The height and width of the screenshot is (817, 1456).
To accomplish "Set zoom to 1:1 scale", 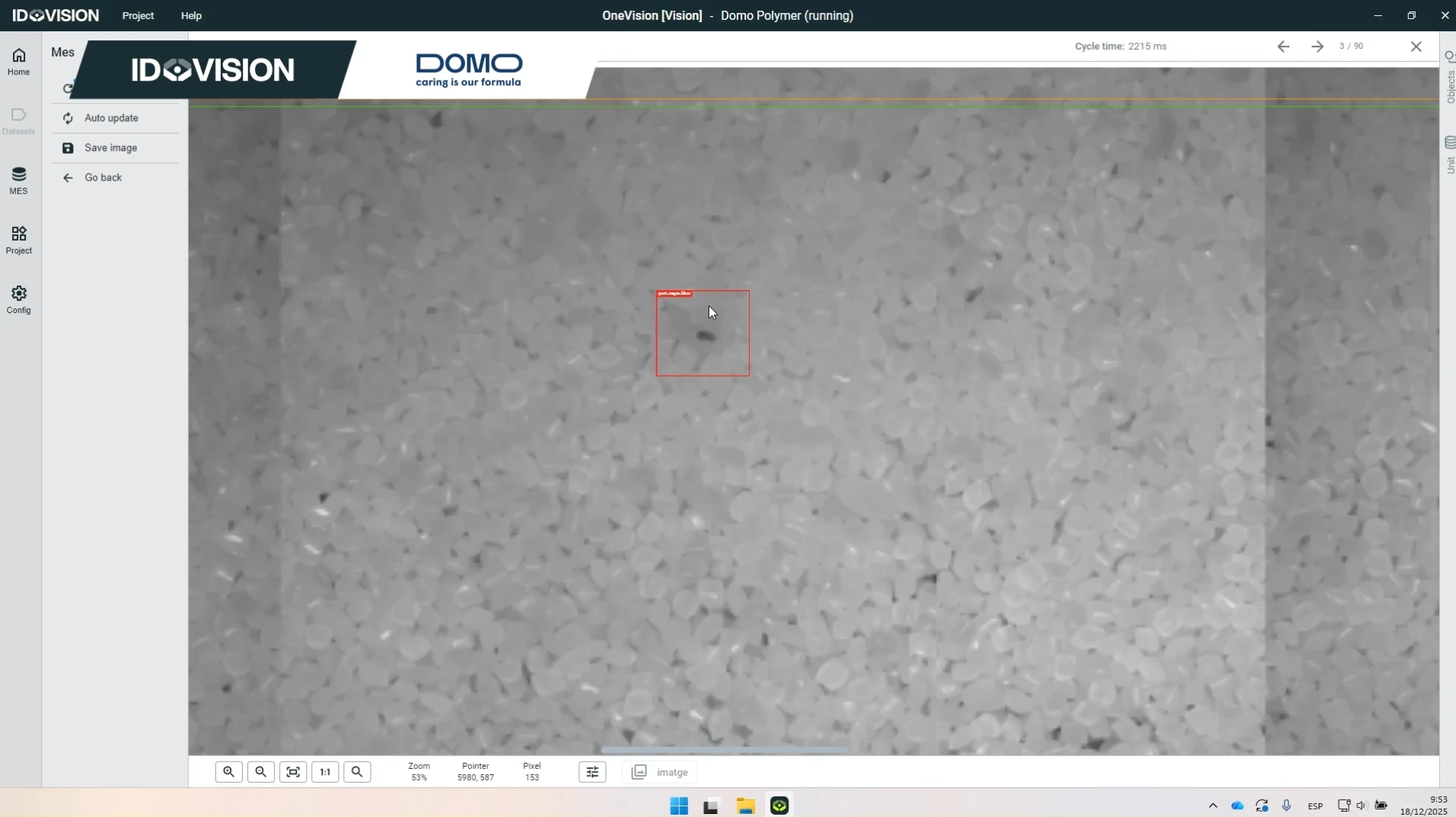I will click(x=325, y=772).
